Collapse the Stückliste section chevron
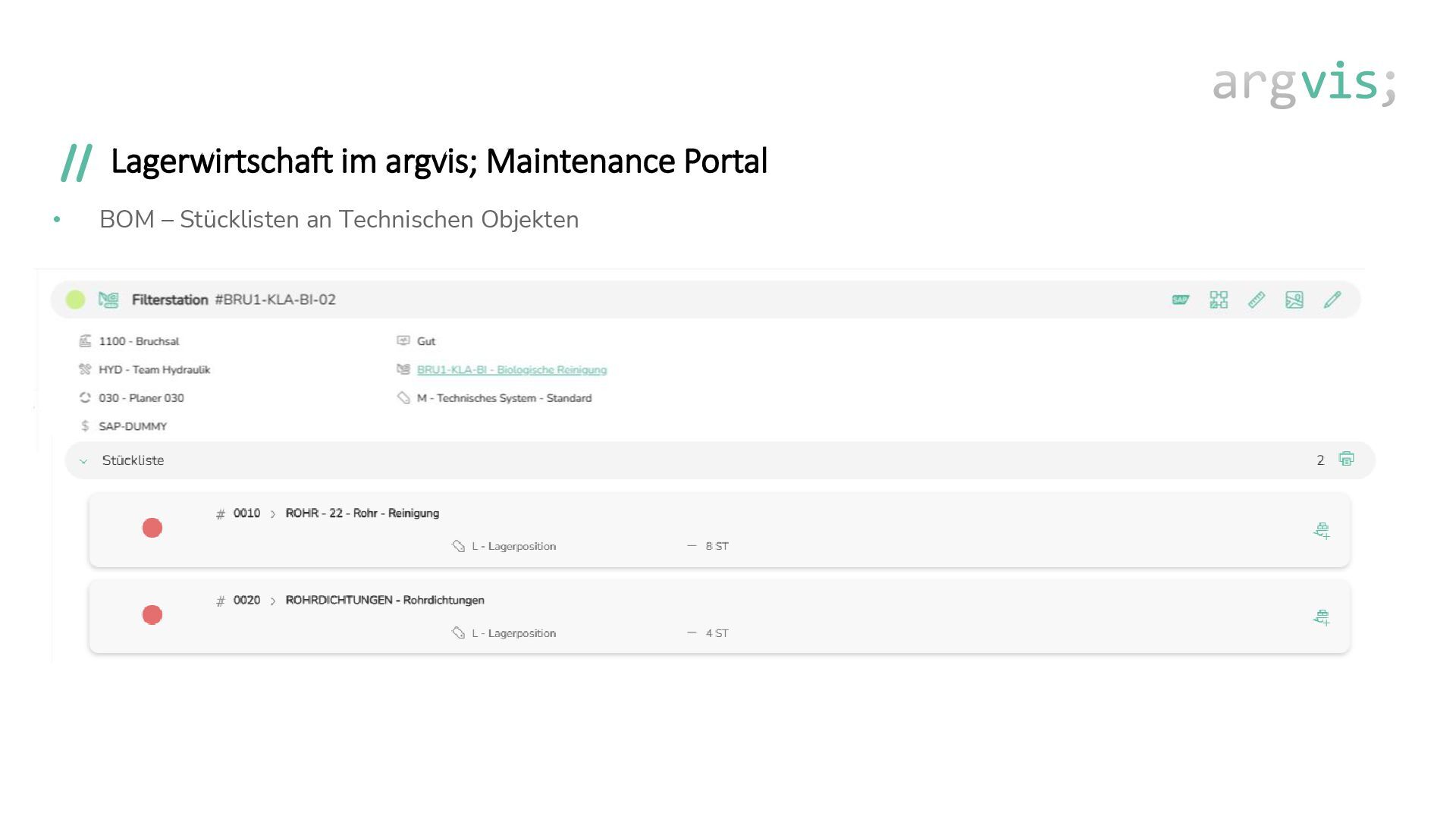1456x819 pixels. [83, 461]
